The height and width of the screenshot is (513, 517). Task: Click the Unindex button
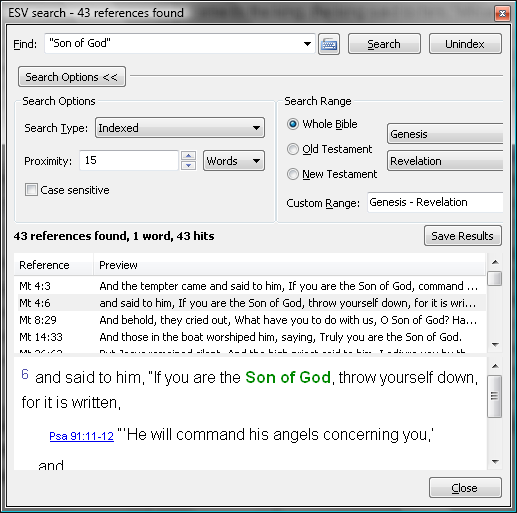tap(465, 44)
